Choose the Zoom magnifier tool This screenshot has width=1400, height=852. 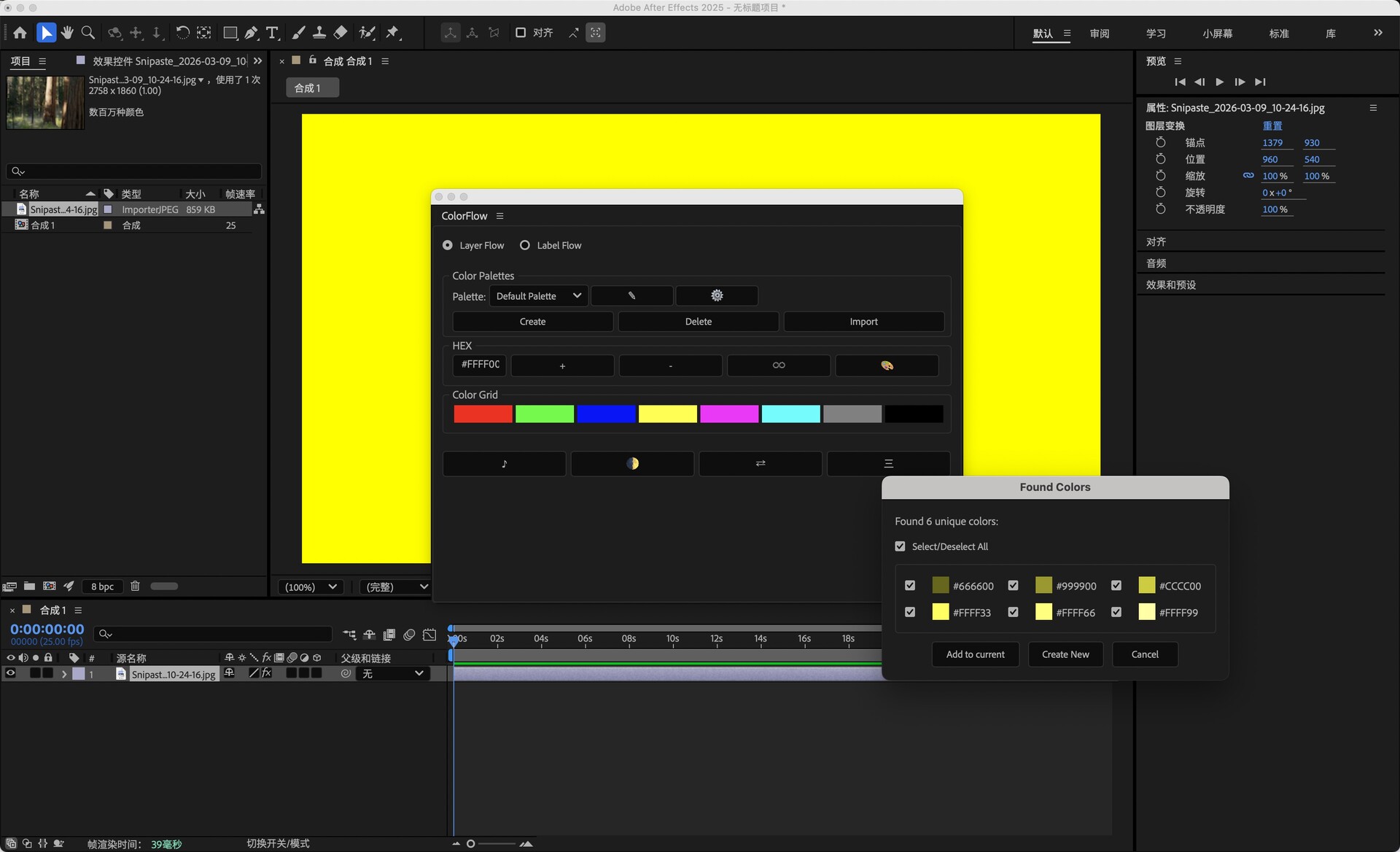[88, 33]
